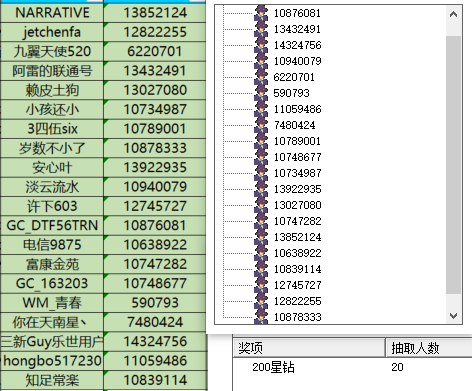Click the person icon beside 13922935 in list

[261, 189]
